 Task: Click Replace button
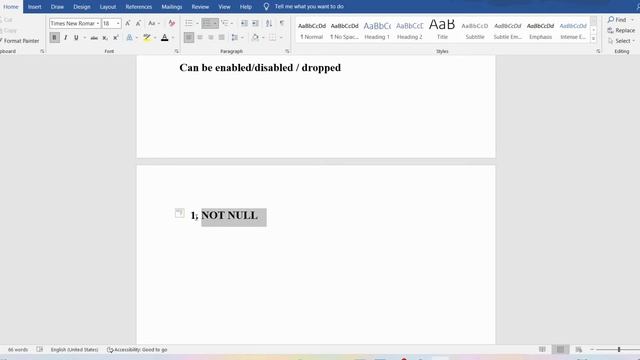coord(621,30)
